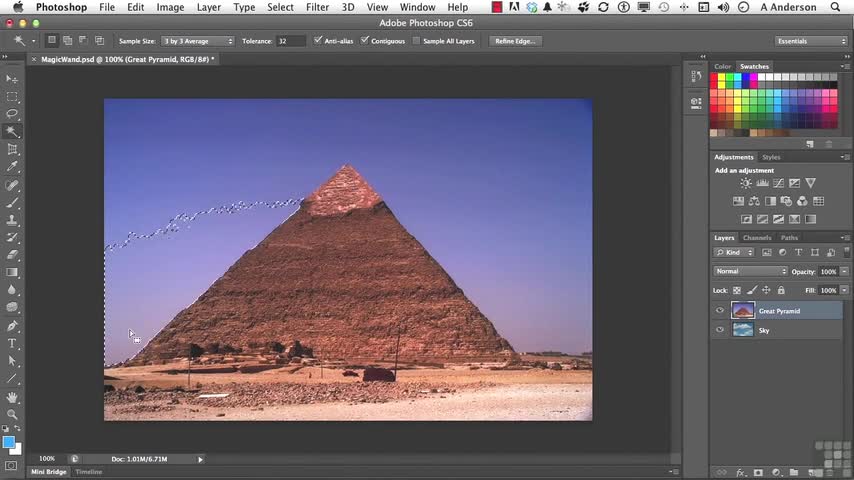The image size is (854, 480).
Task: Open status bar info arrow menu
Action: [200, 459]
